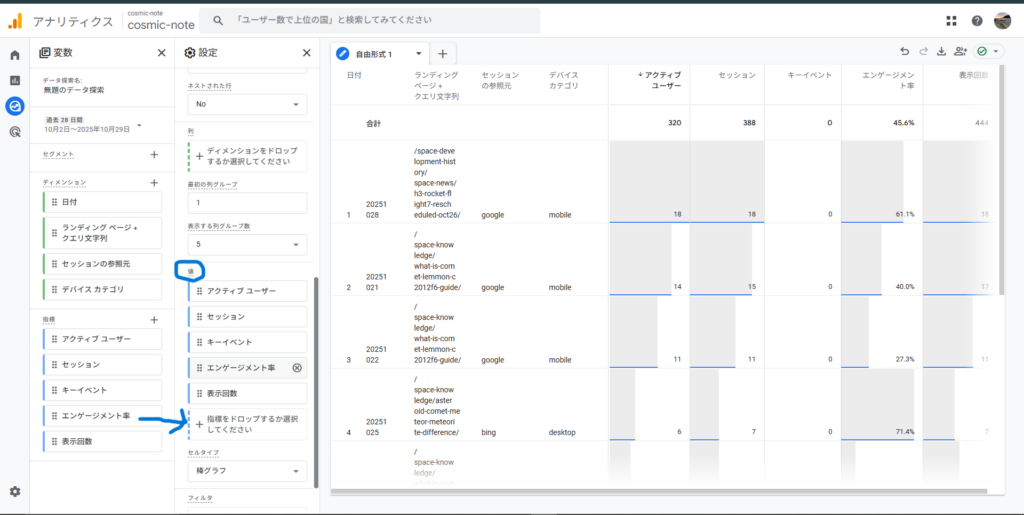
Task: Open Reports icon in the left sidebar
Action: [x=15, y=80]
